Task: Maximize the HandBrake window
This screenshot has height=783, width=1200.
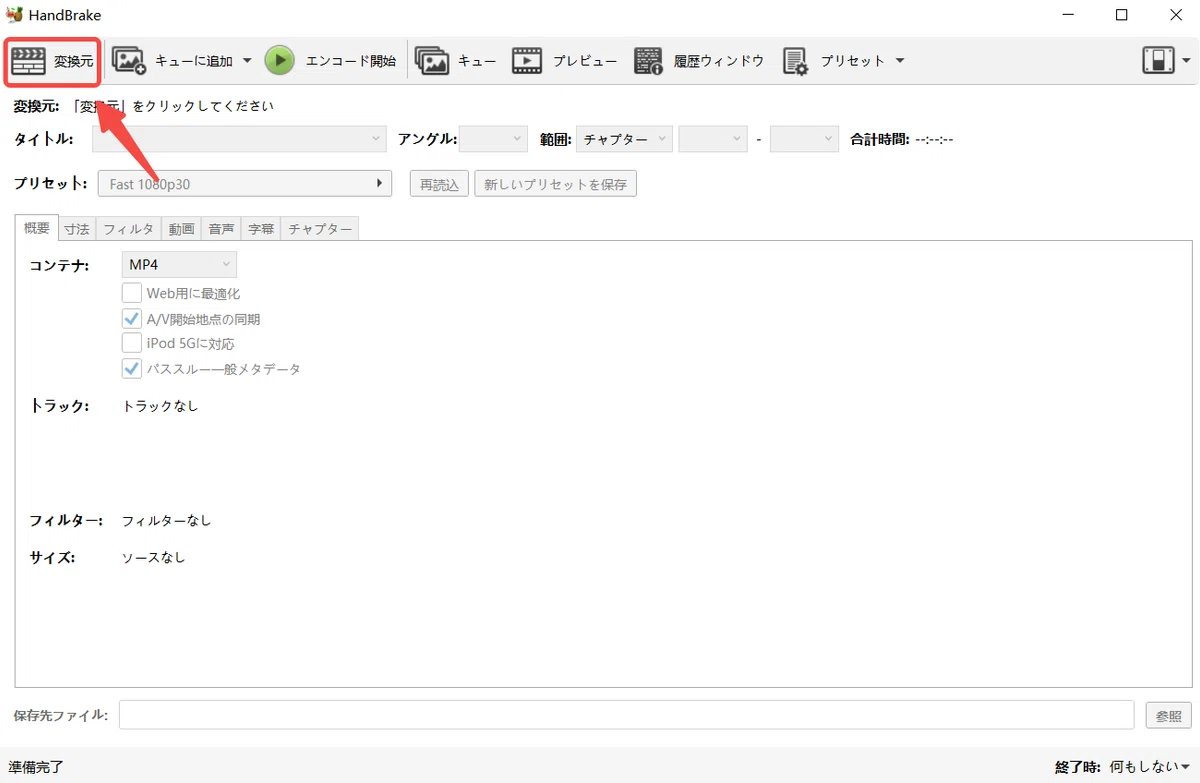Action: pyautogui.click(x=1122, y=15)
